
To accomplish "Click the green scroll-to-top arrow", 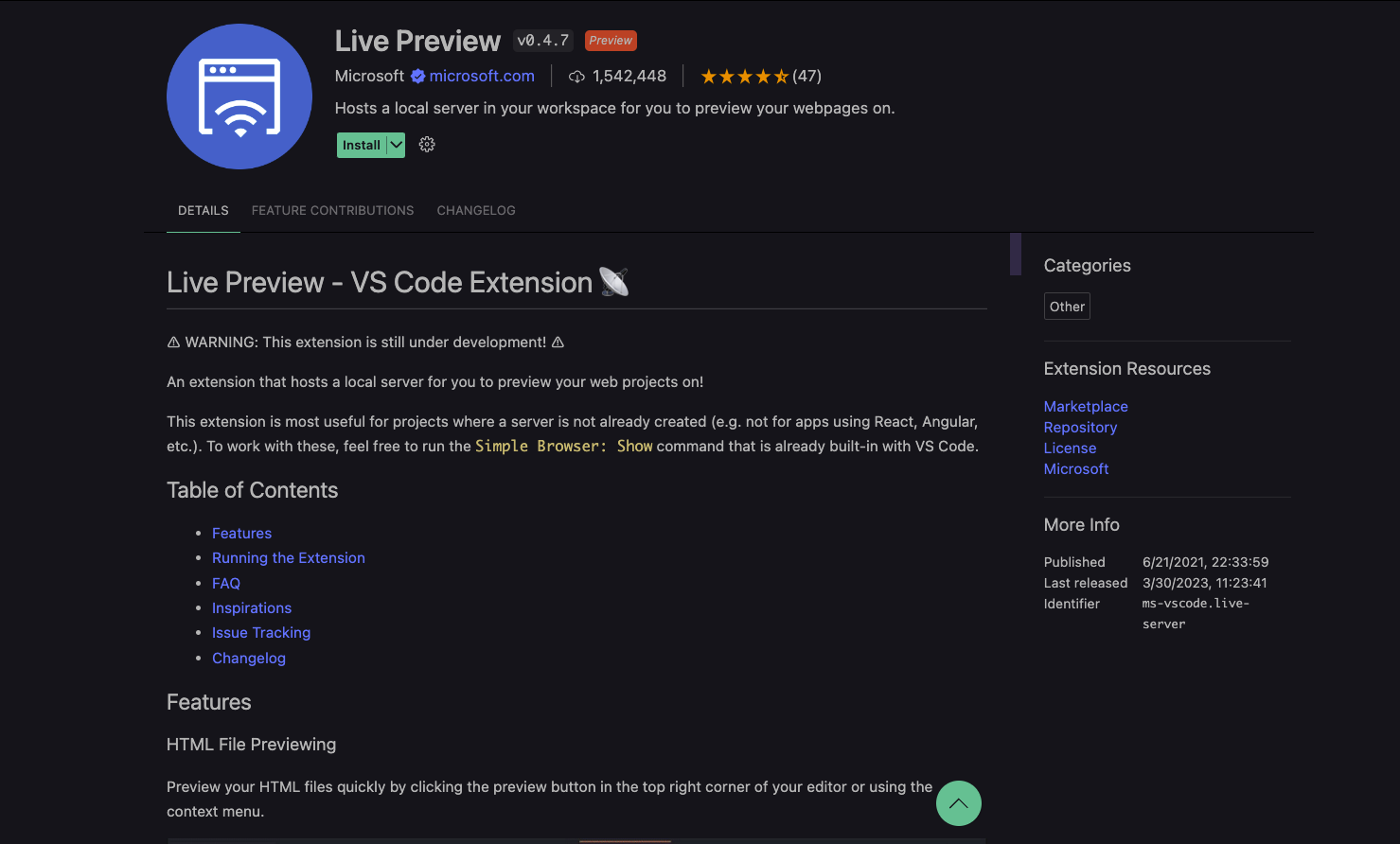I will (958, 802).
